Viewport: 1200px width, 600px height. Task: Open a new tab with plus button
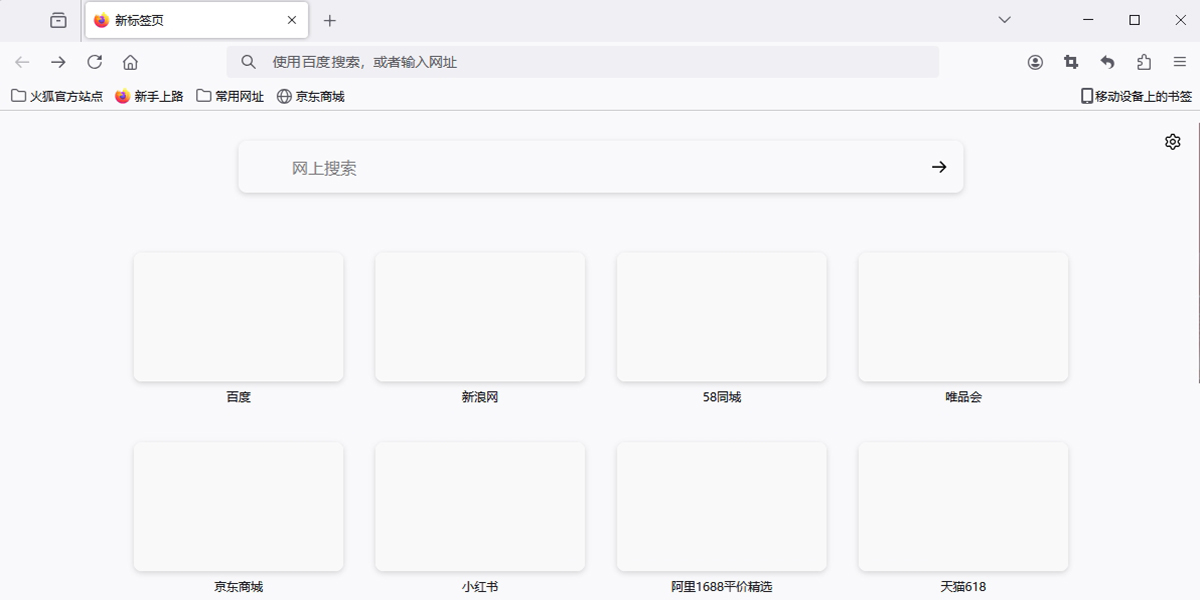click(x=330, y=20)
